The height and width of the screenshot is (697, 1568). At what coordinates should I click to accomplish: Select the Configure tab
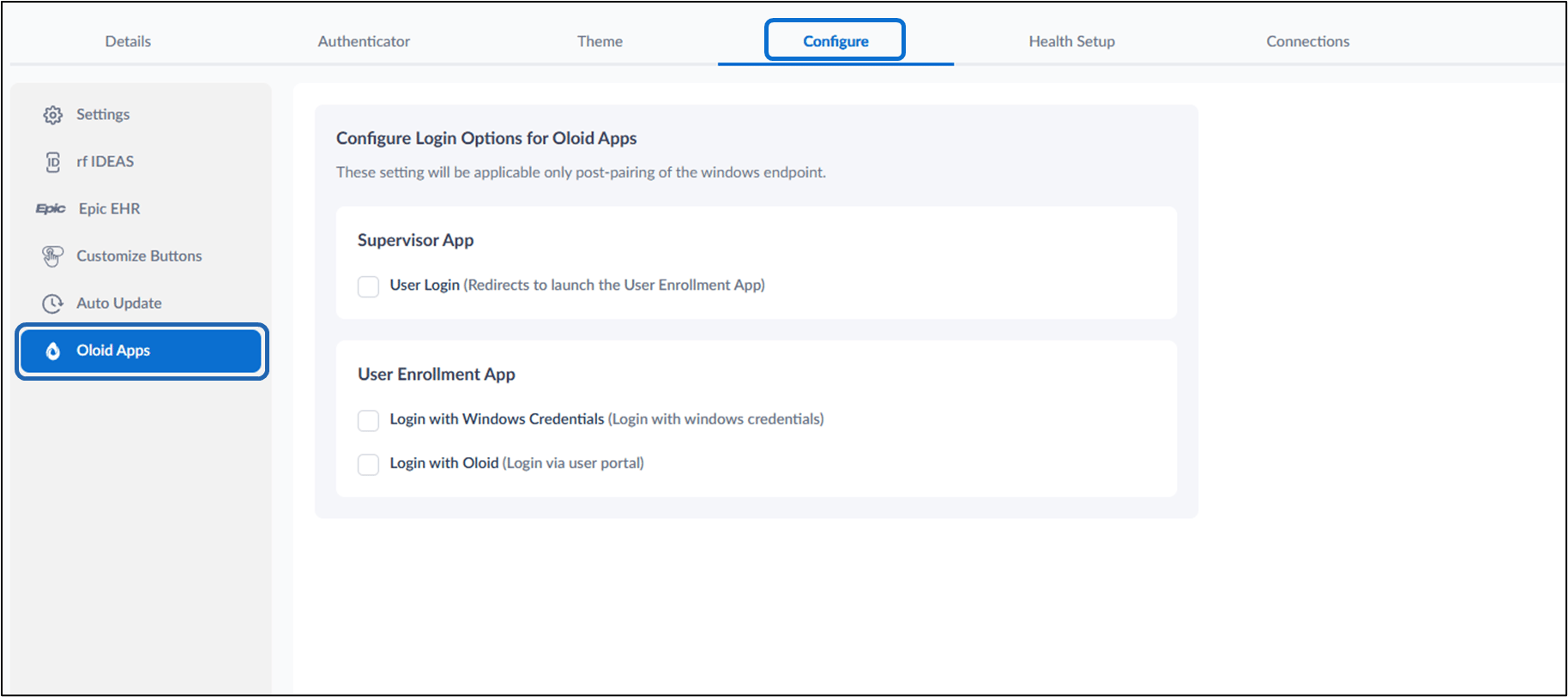click(835, 41)
